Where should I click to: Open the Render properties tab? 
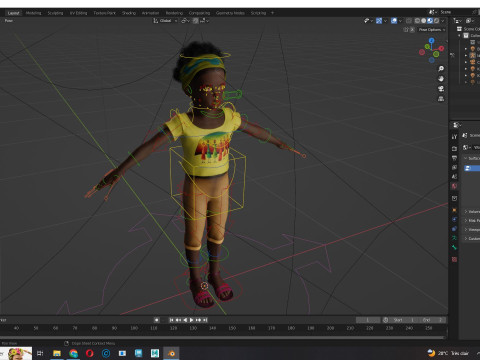[x=454, y=148]
